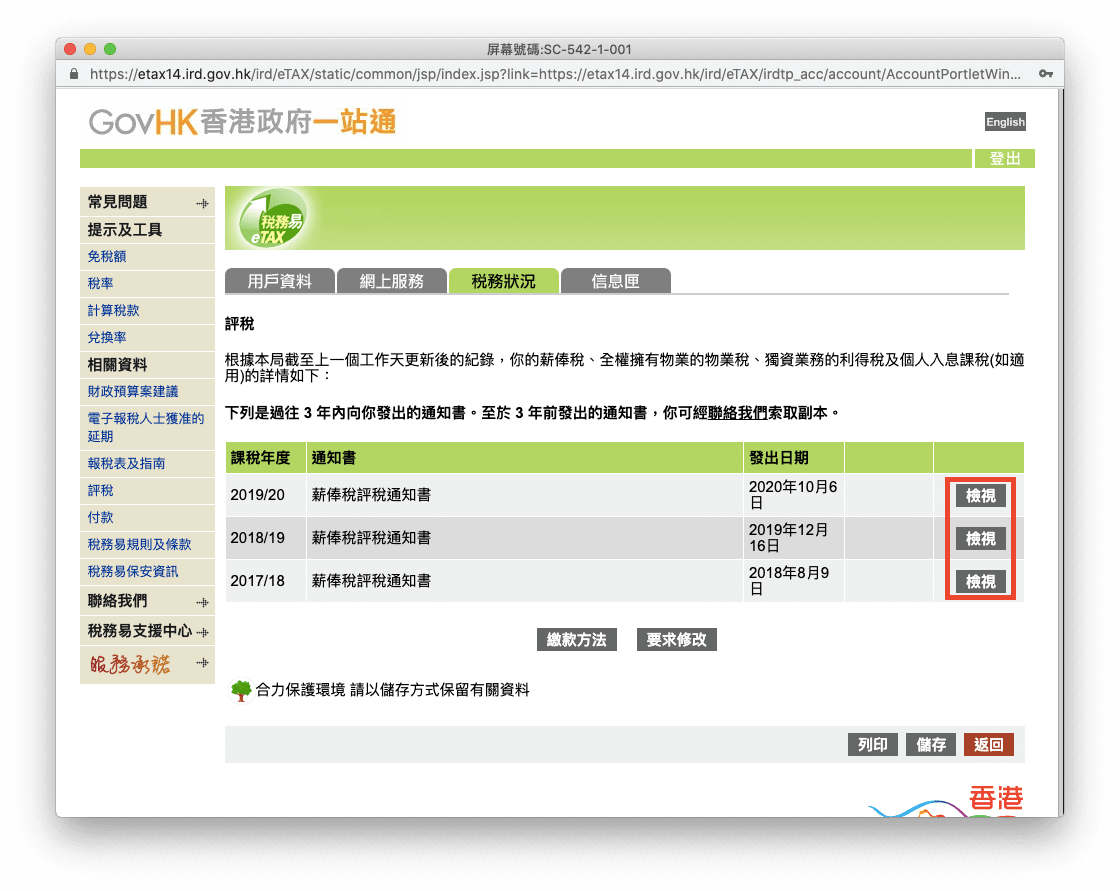Open the 免稅額 sidebar link

pyautogui.click(x=107, y=257)
